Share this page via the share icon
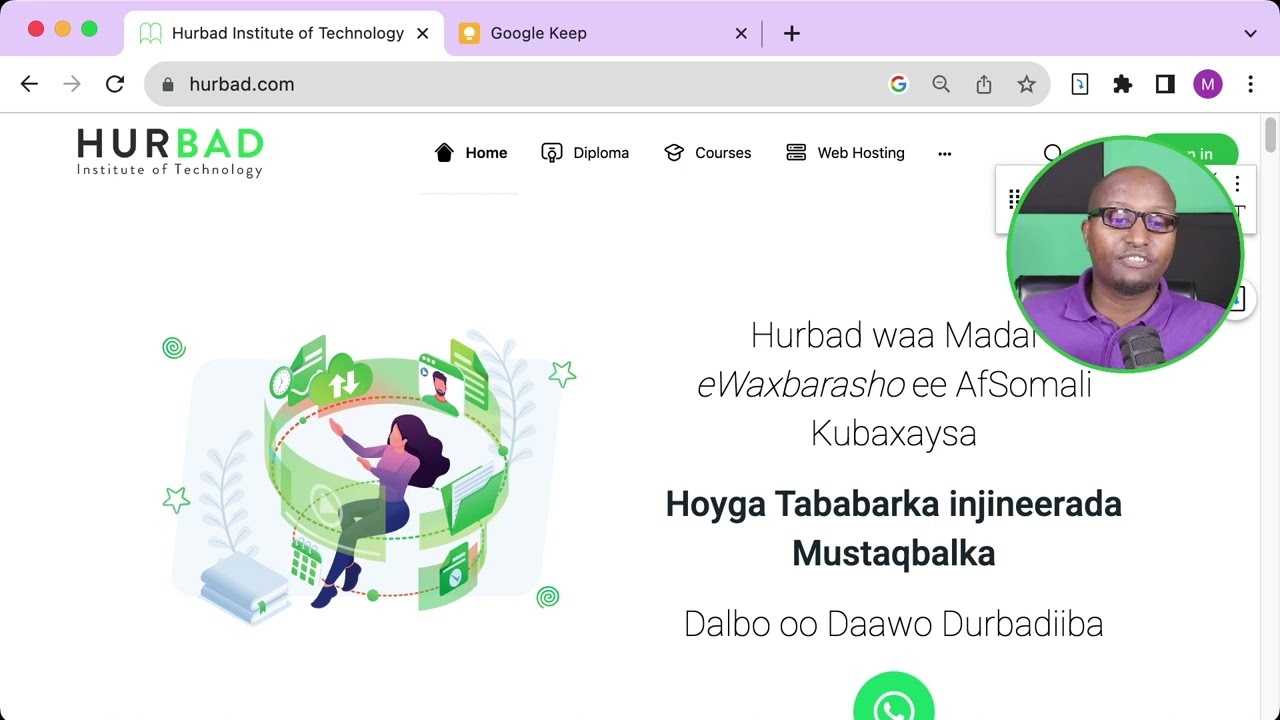Image resolution: width=1280 pixels, height=720 pixels. [x=984, y=84]
